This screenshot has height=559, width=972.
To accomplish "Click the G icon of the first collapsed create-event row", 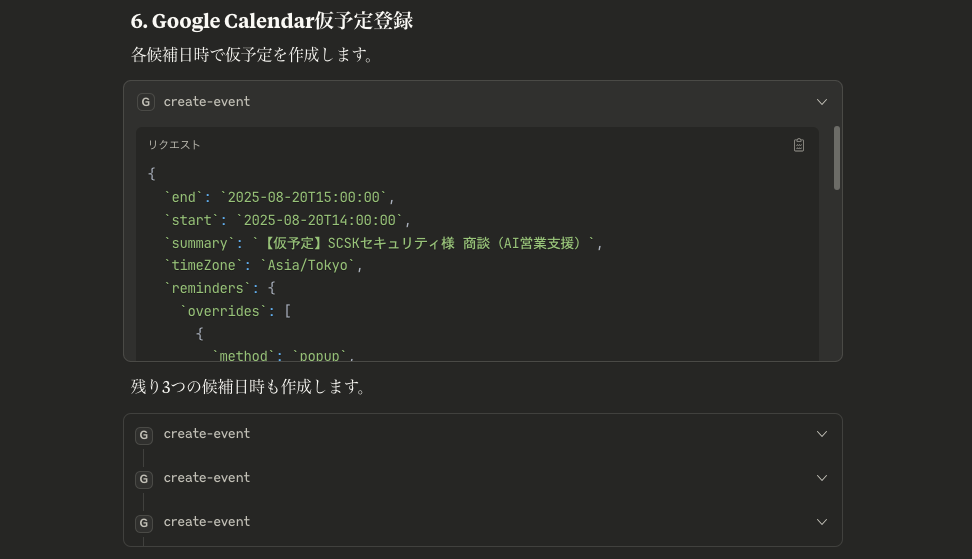I will click(x=144, y=435).
